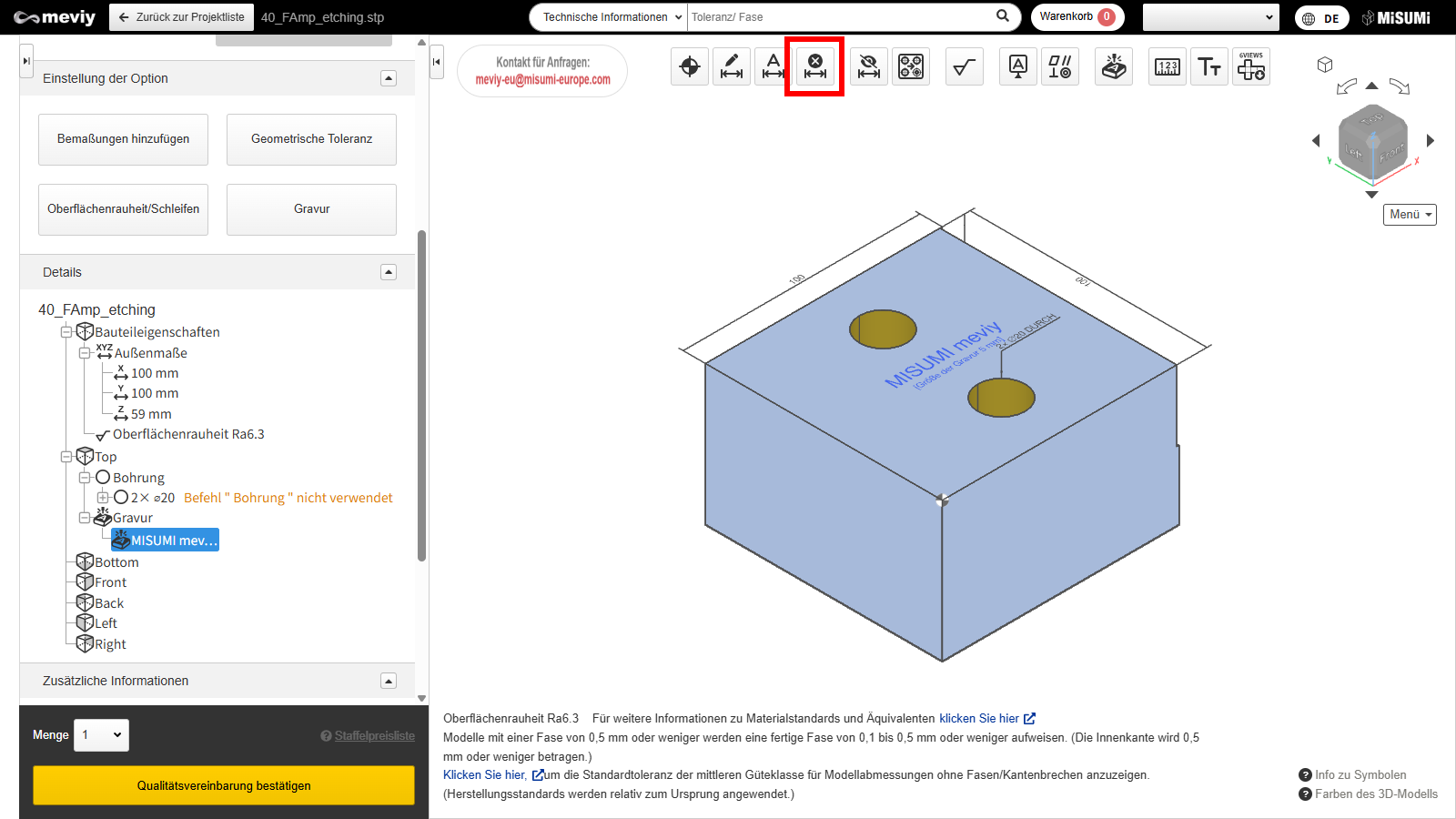
Task: Activate the engraving tool in toolbar
Action: coord(1114,66)
